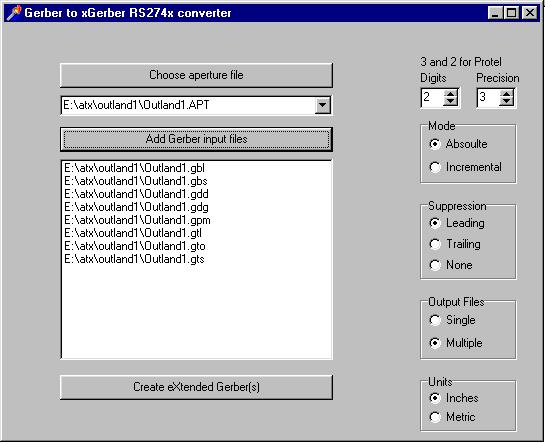Click Create eXtended Gerber(s) button
545x443 pixels.
pos(196,387)
